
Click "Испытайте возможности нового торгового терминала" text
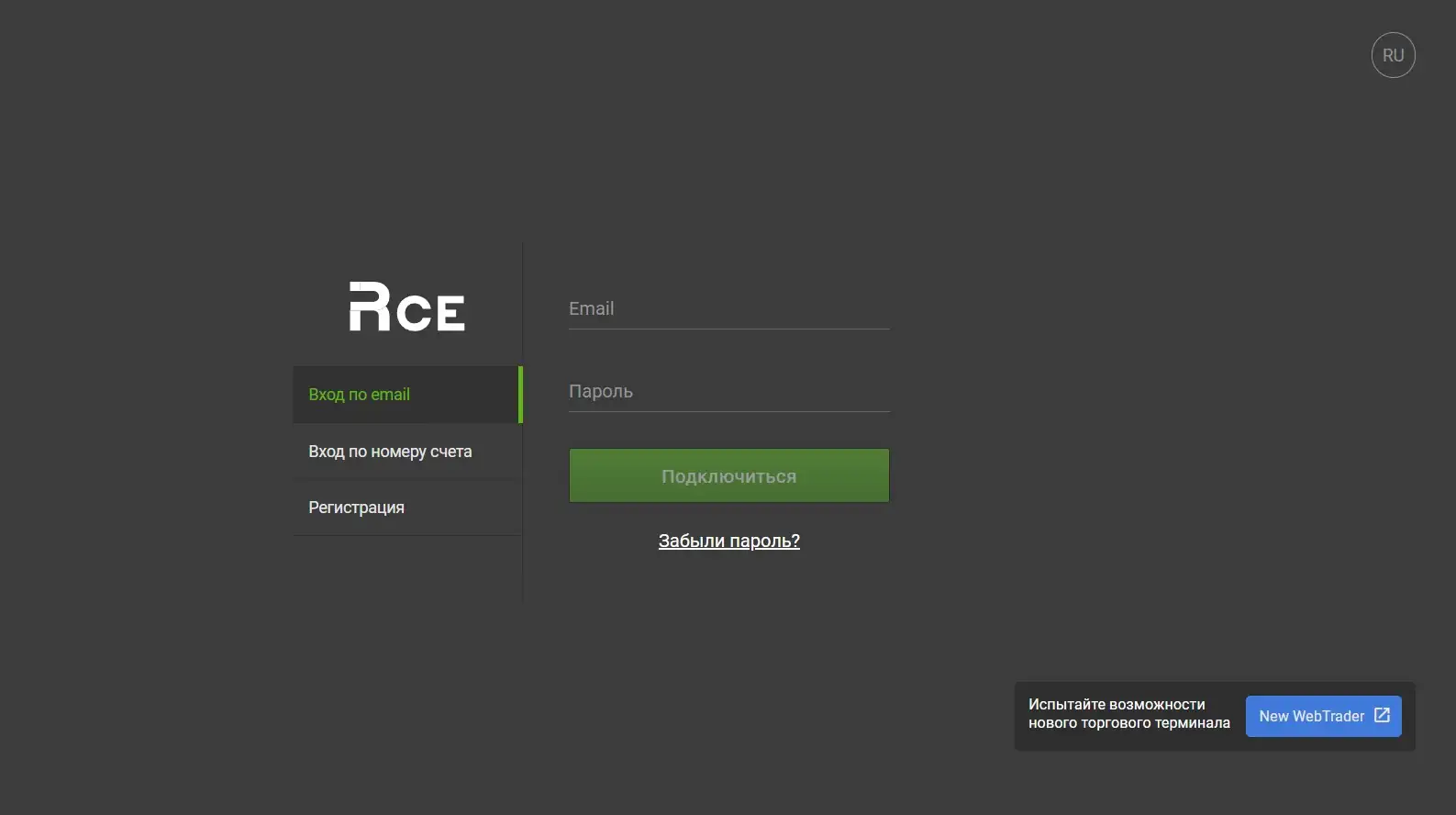tap(1128, 714)
